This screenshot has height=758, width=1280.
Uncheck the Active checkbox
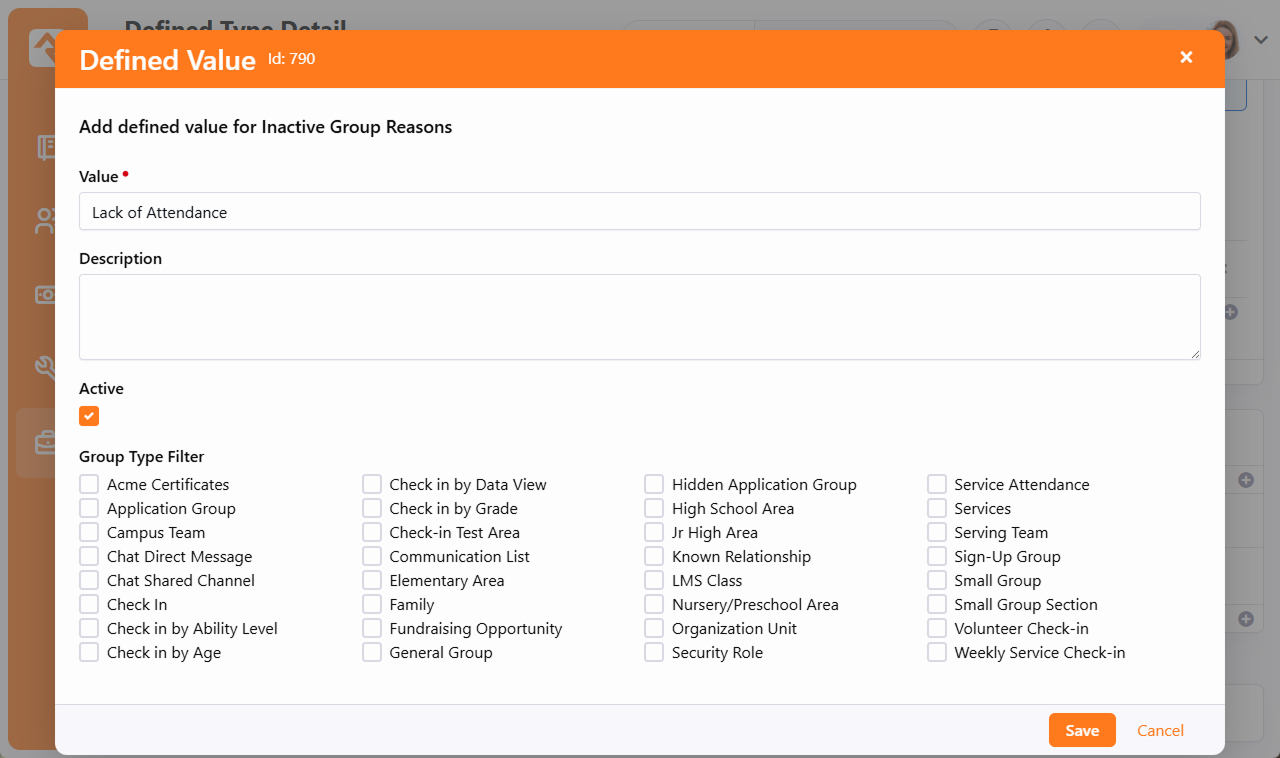click(x=89, y=416)
